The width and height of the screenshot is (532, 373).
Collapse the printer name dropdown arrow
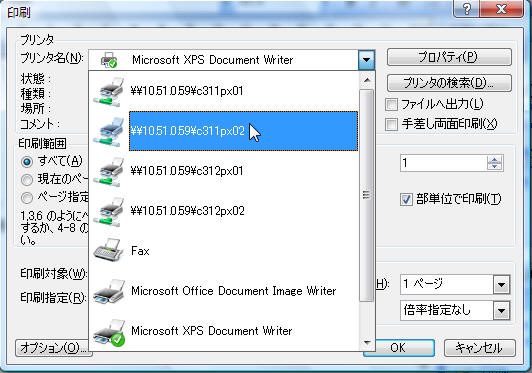pyautogui.click(x=366, y=60)
